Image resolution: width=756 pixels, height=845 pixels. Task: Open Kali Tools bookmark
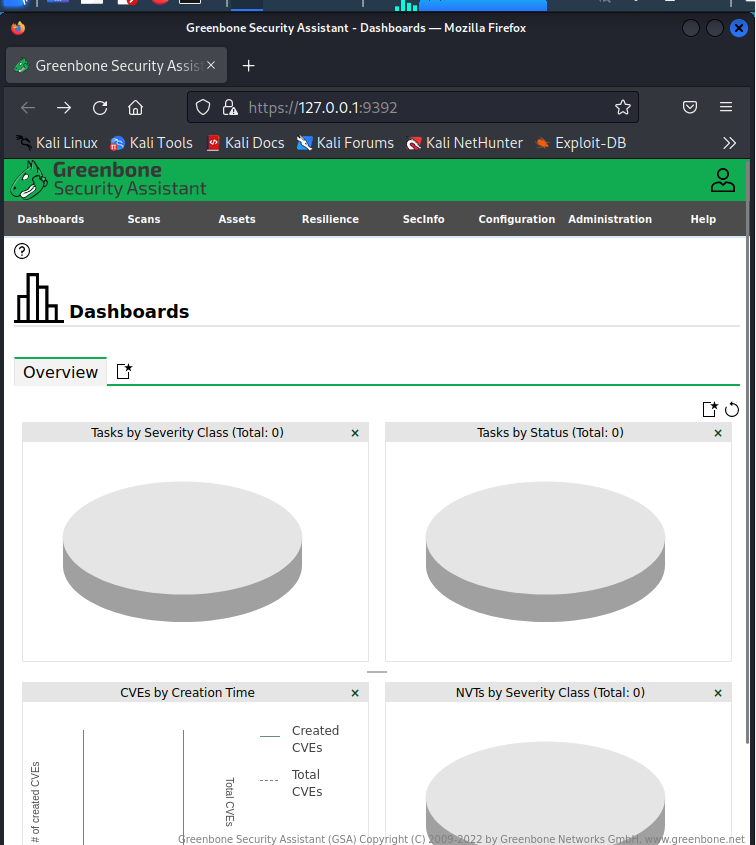(x=151, y=143)
